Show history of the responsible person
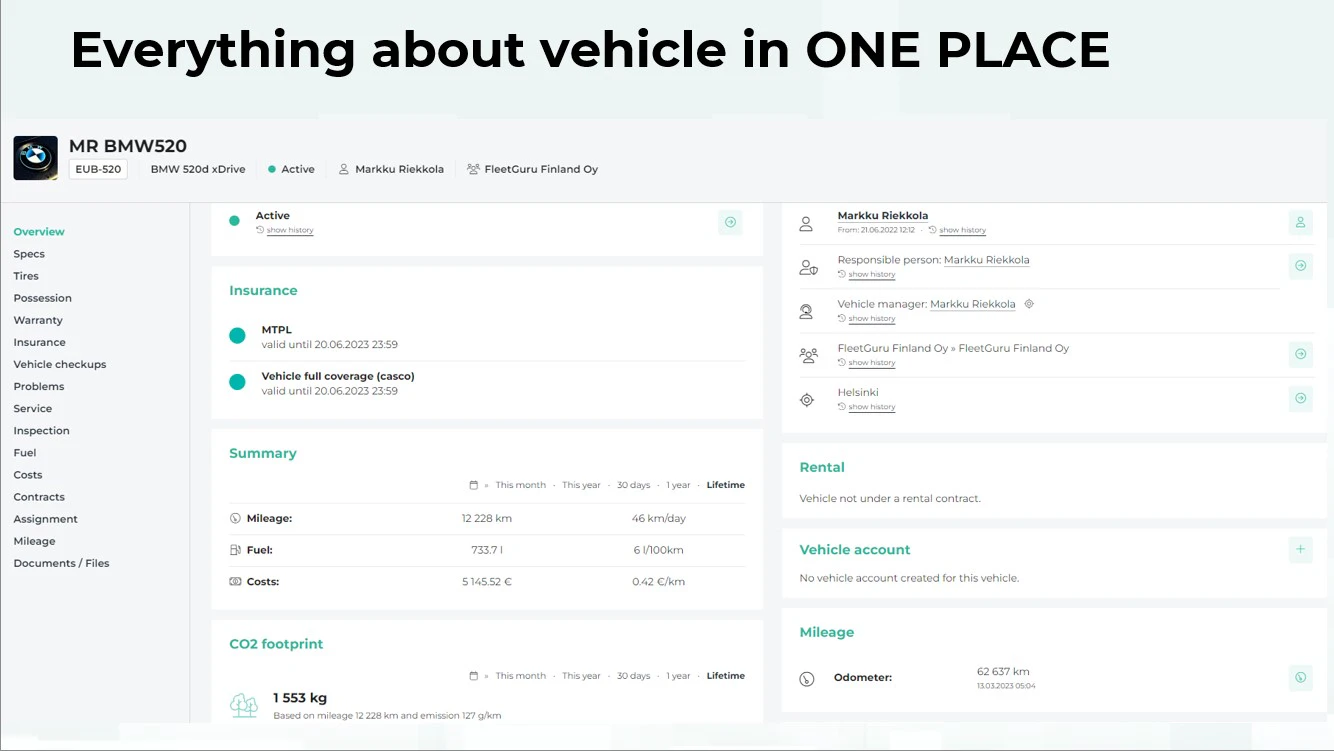Viewport: 1334px width, 751px height. point(870,274)
